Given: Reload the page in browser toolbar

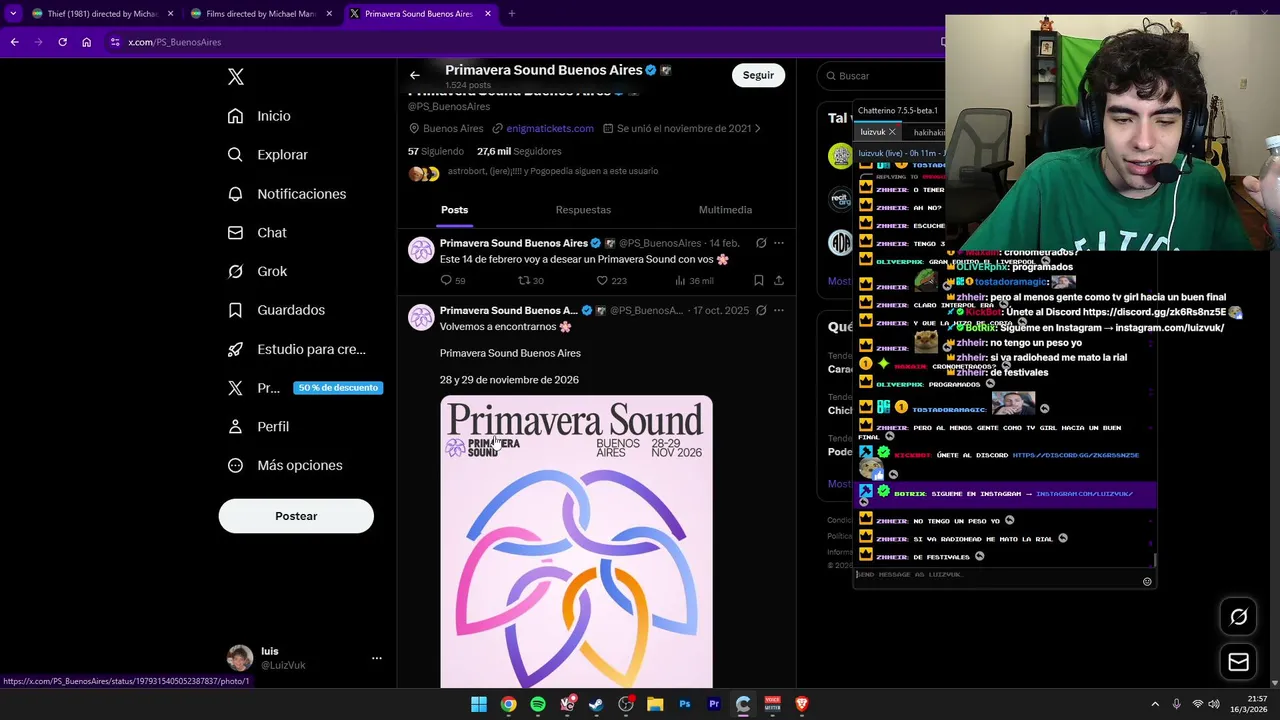Looking at the screenshot, I should click(x=62, y=42).
